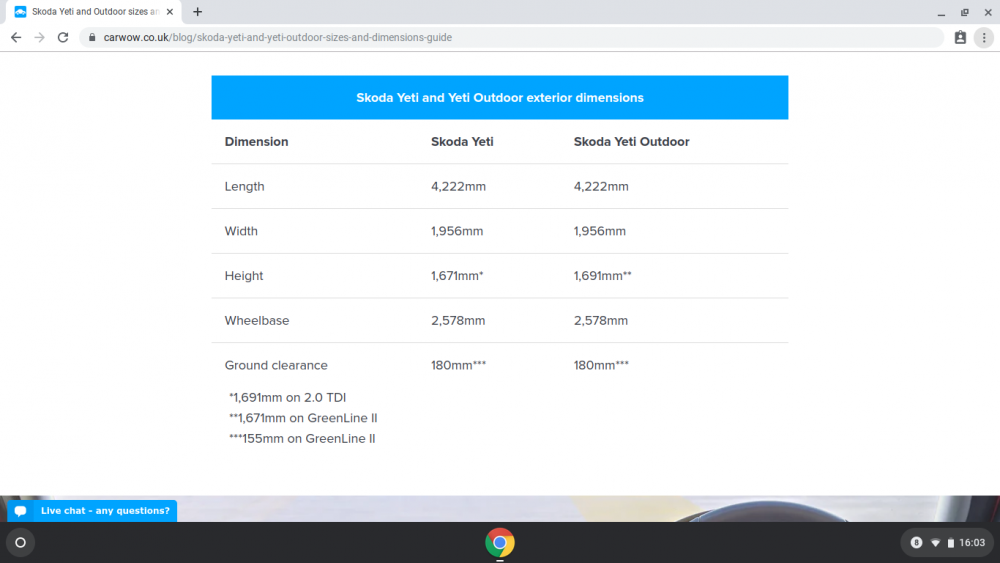
Task: Select the 'Ground clearance' row label
Action: tap(276, 365)
